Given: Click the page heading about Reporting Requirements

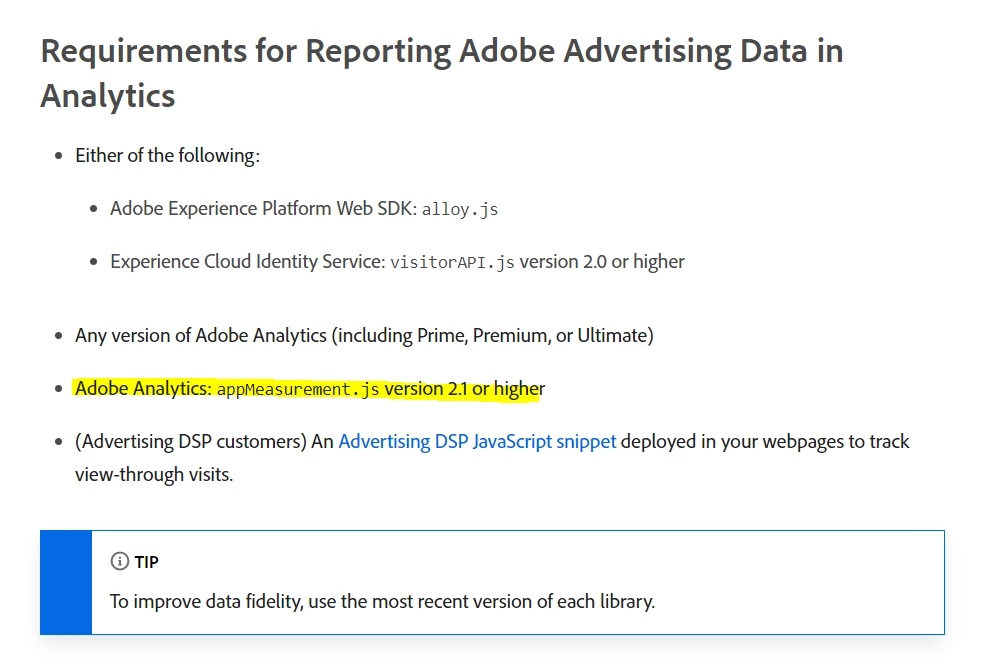Looking at the screenshot, I should [x=441, y=52].
